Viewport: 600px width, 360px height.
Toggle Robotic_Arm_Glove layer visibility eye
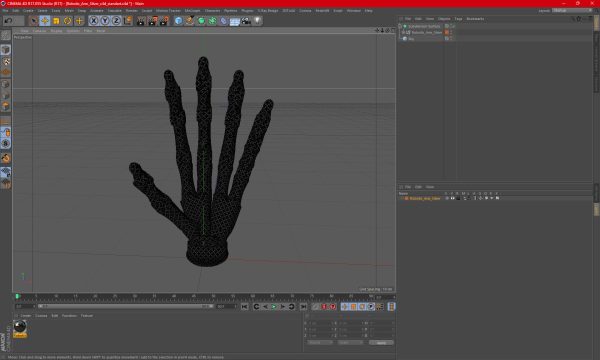point(452,198)
